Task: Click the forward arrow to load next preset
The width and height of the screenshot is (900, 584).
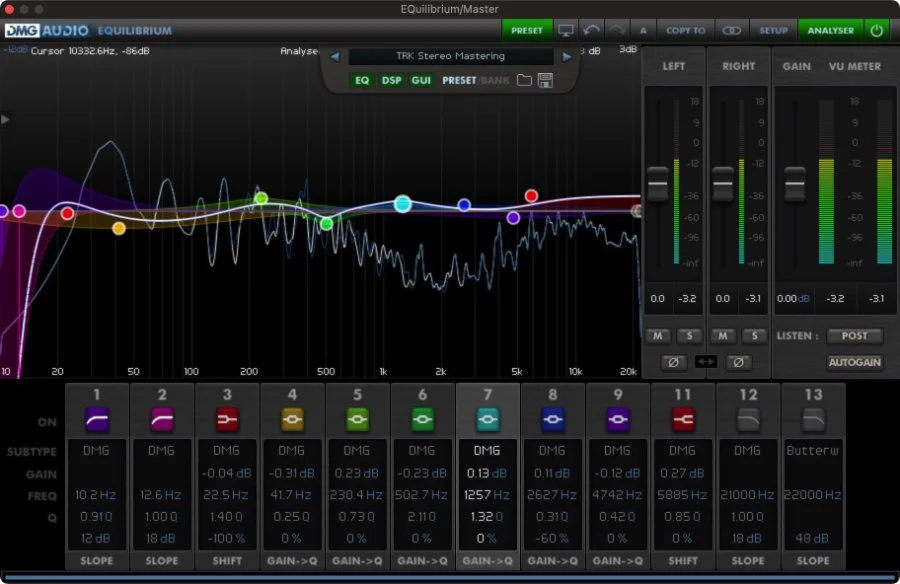Action: click(566, 56)
